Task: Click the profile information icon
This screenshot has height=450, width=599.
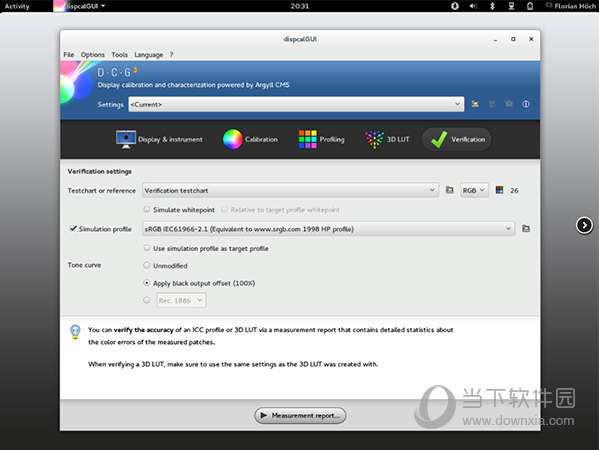Action: pos(526,104)
